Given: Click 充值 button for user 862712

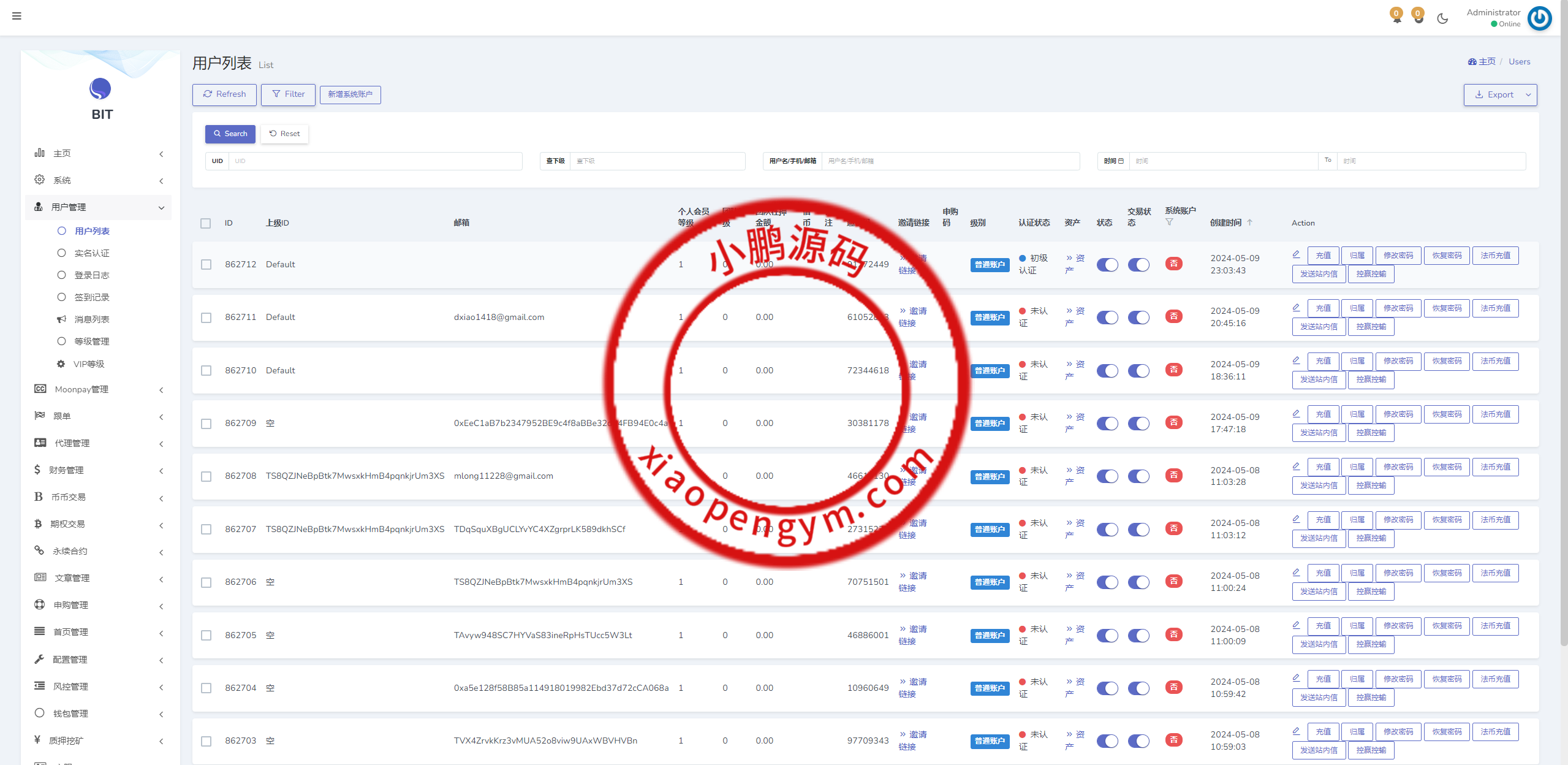Looking at the screenshot, I should pos(1323,256).
